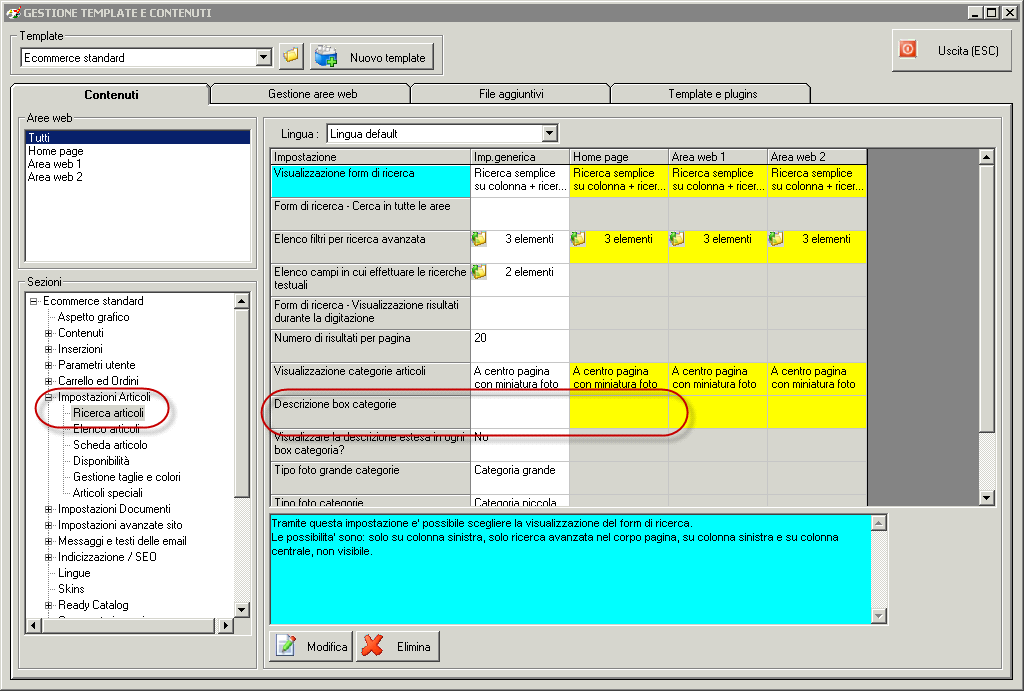This screenshot has width=1024, height=691.
Task: Open the Ecommerce standard template dropdown
Action: [264, 58]
